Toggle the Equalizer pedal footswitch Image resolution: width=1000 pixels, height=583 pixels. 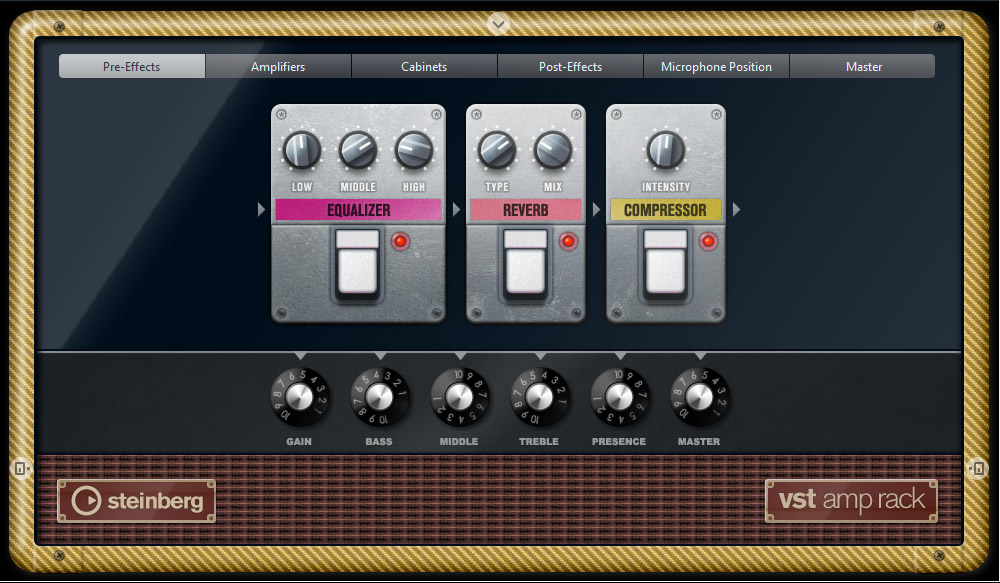(358, 264)
